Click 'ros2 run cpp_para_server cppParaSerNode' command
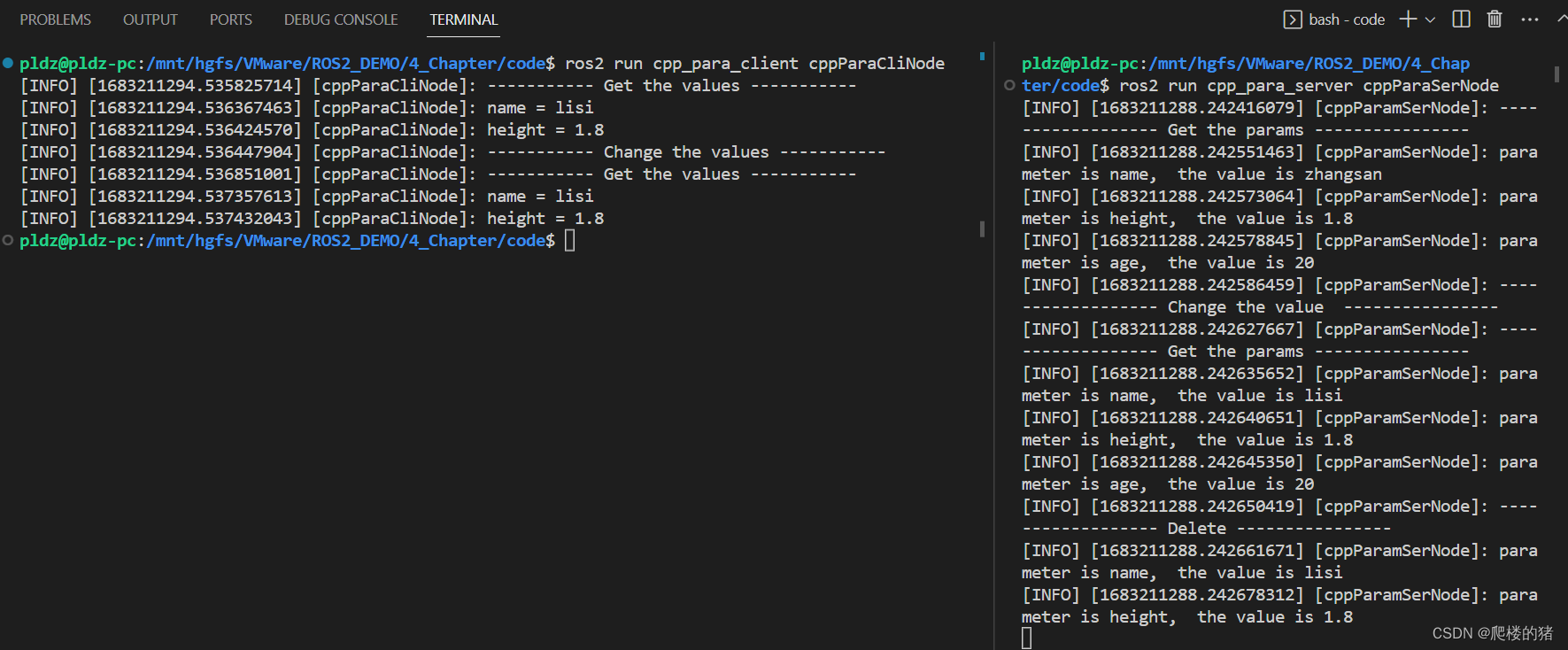This screenshot has height=650, width=1568. (1309, 85)
